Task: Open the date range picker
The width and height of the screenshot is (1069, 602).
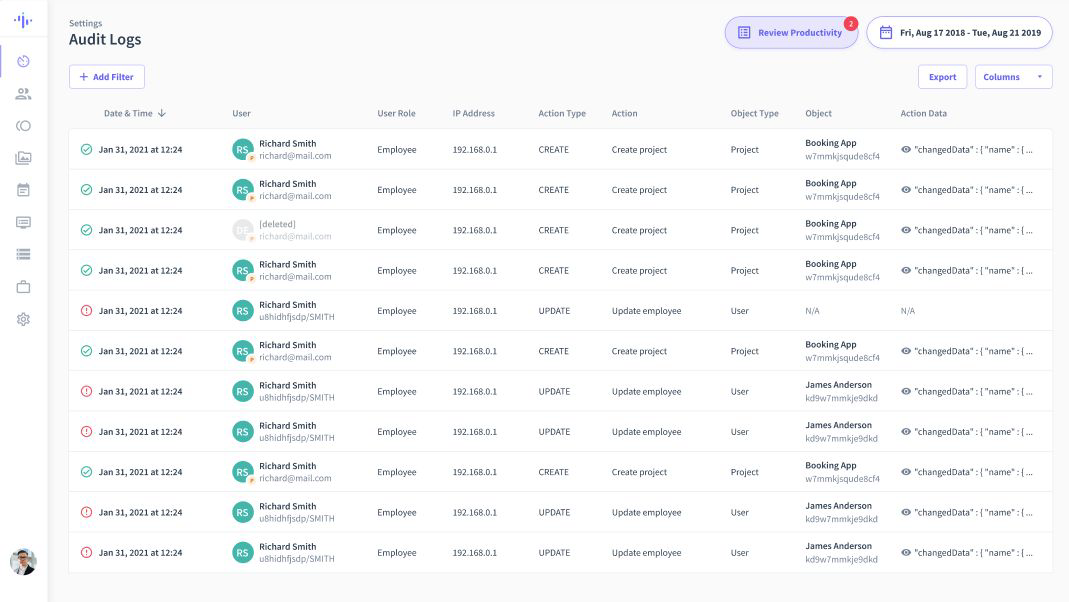Action: pyautogui.click(x=959, y=33)
